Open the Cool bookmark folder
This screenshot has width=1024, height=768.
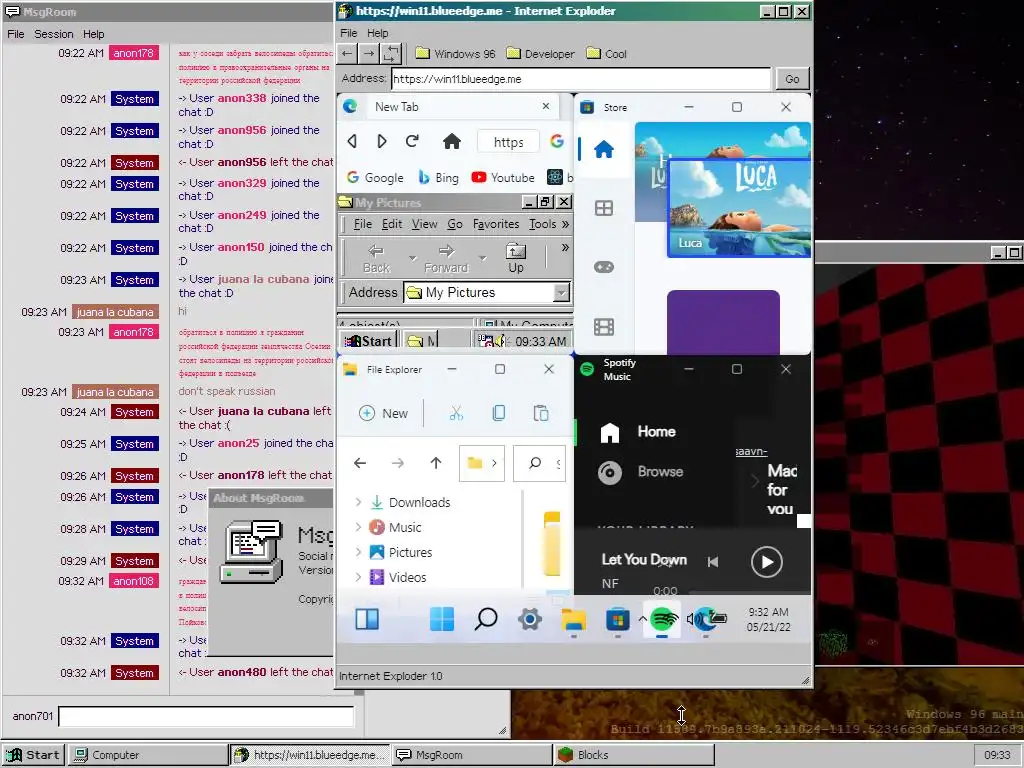point(606,54)
